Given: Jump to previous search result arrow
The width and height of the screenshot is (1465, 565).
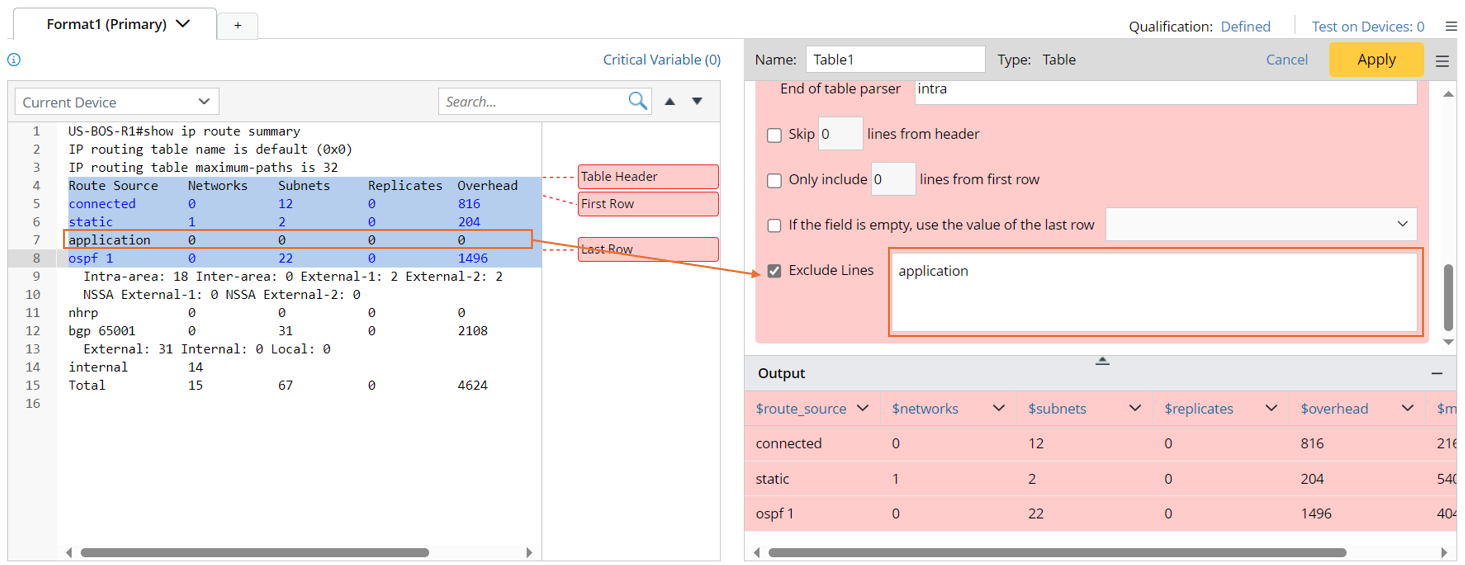Looking at the screenshot, I should [670, 101].
